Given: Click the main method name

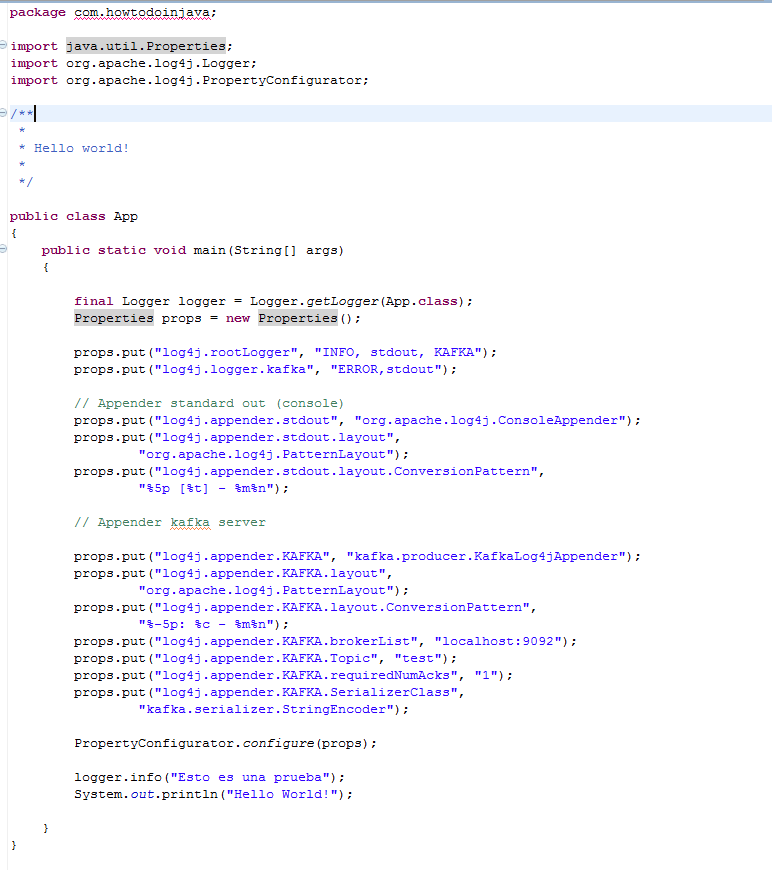Looking at the screenshot, I should pos(208,250).
